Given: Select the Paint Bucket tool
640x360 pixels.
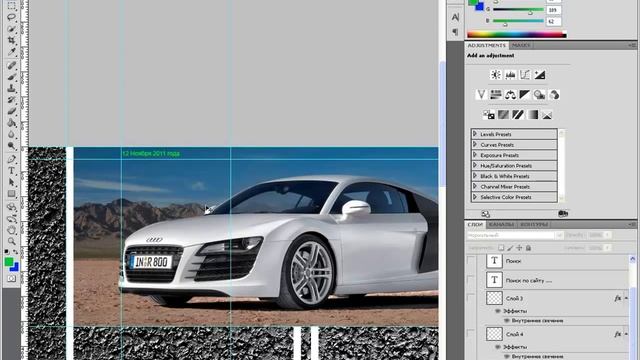Looking at the screenshot, I should pyautogui.click(x=11, y=123).
